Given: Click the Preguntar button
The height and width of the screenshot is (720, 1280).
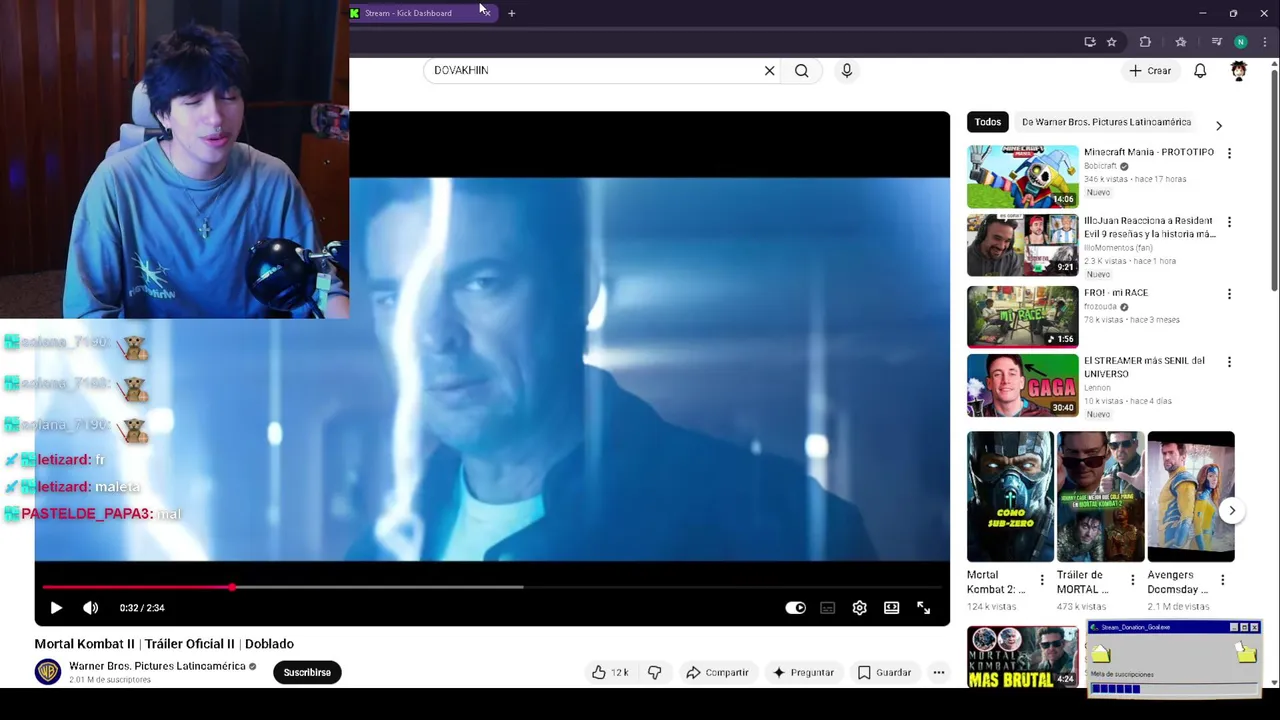Looking at the screenshot, I should click(x=803, y=673).
